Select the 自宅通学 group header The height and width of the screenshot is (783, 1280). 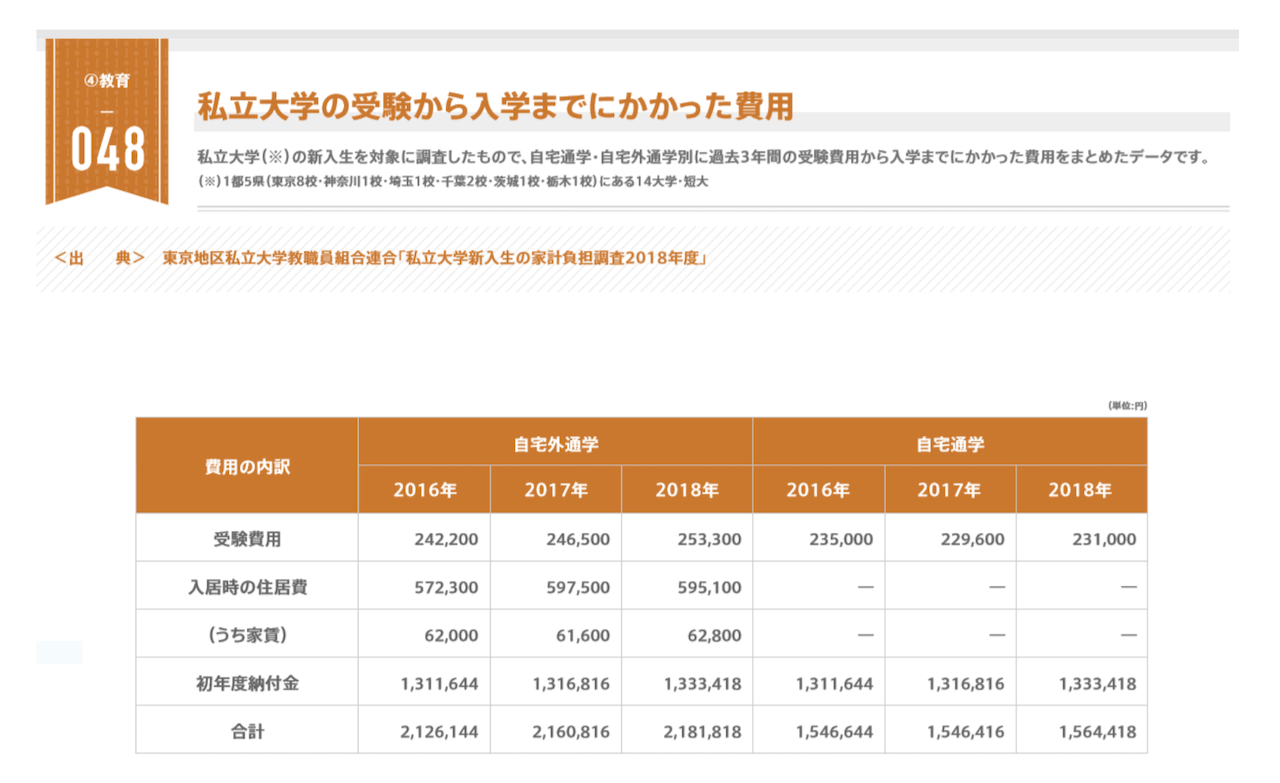click(x=949, y=443)
